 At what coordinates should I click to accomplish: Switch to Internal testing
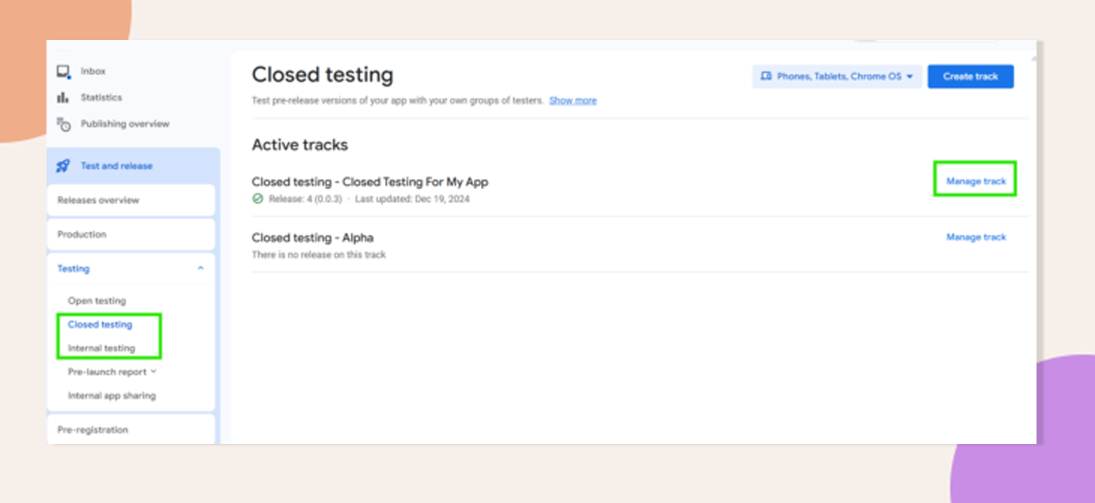pyautogui.click(x=101, y=348)
